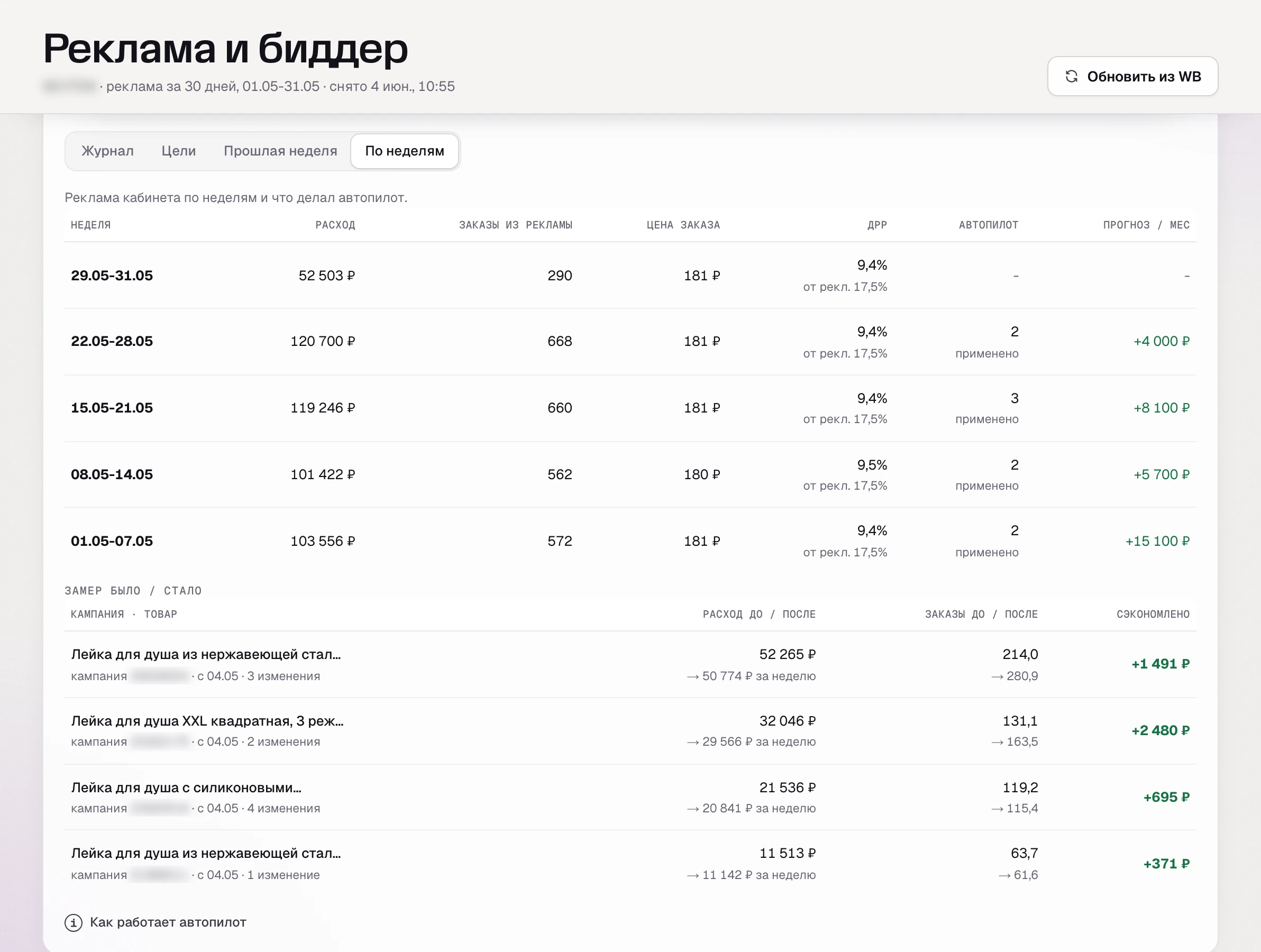
Task: Click week 01.05-07.05 label
Action: click(112, 542)
